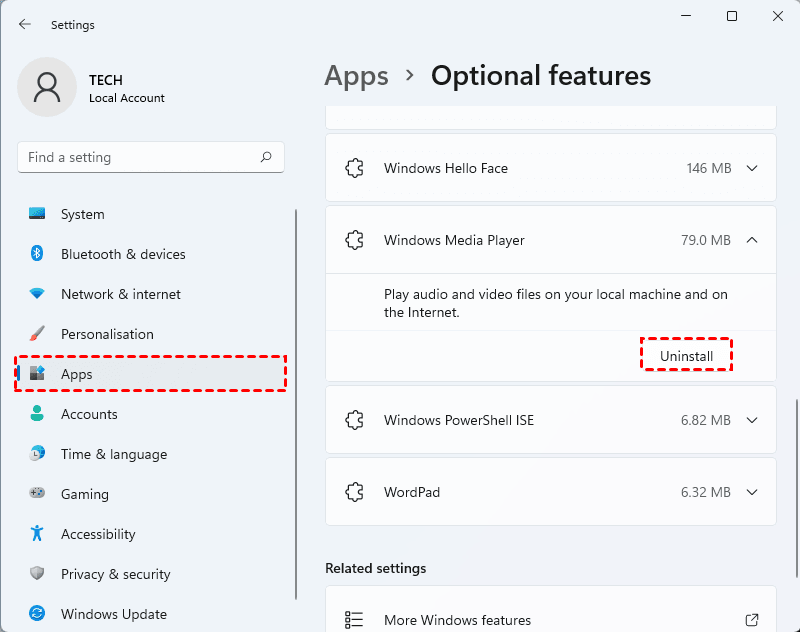Click the Network & internet wifi icon
Screen dimensions: 800x632
pos(37,294)
